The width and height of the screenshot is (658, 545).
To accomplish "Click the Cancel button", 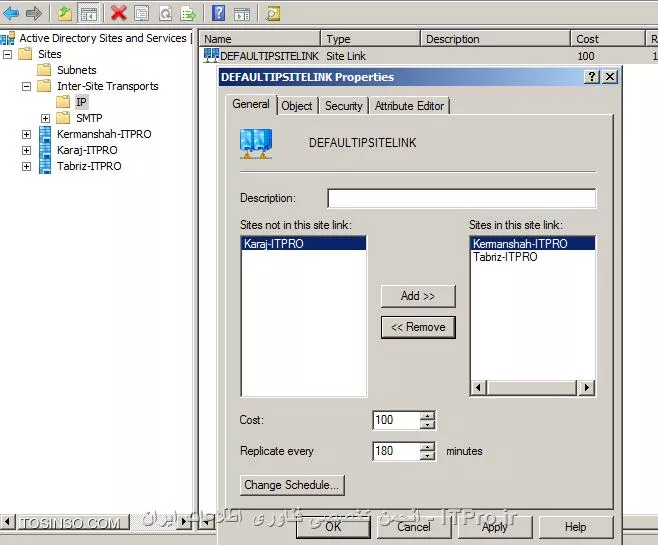I will [x=414, y=527].
